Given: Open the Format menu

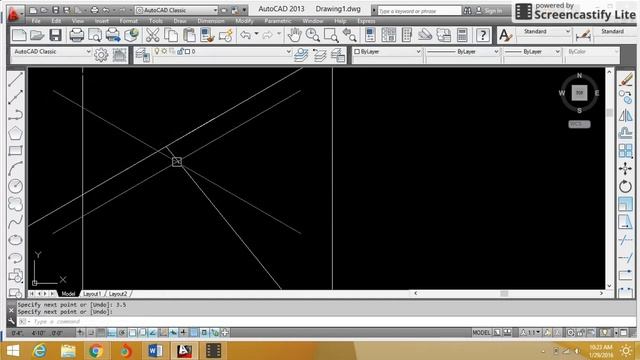Looking at the screenshot, I should (x=129, y=20).
